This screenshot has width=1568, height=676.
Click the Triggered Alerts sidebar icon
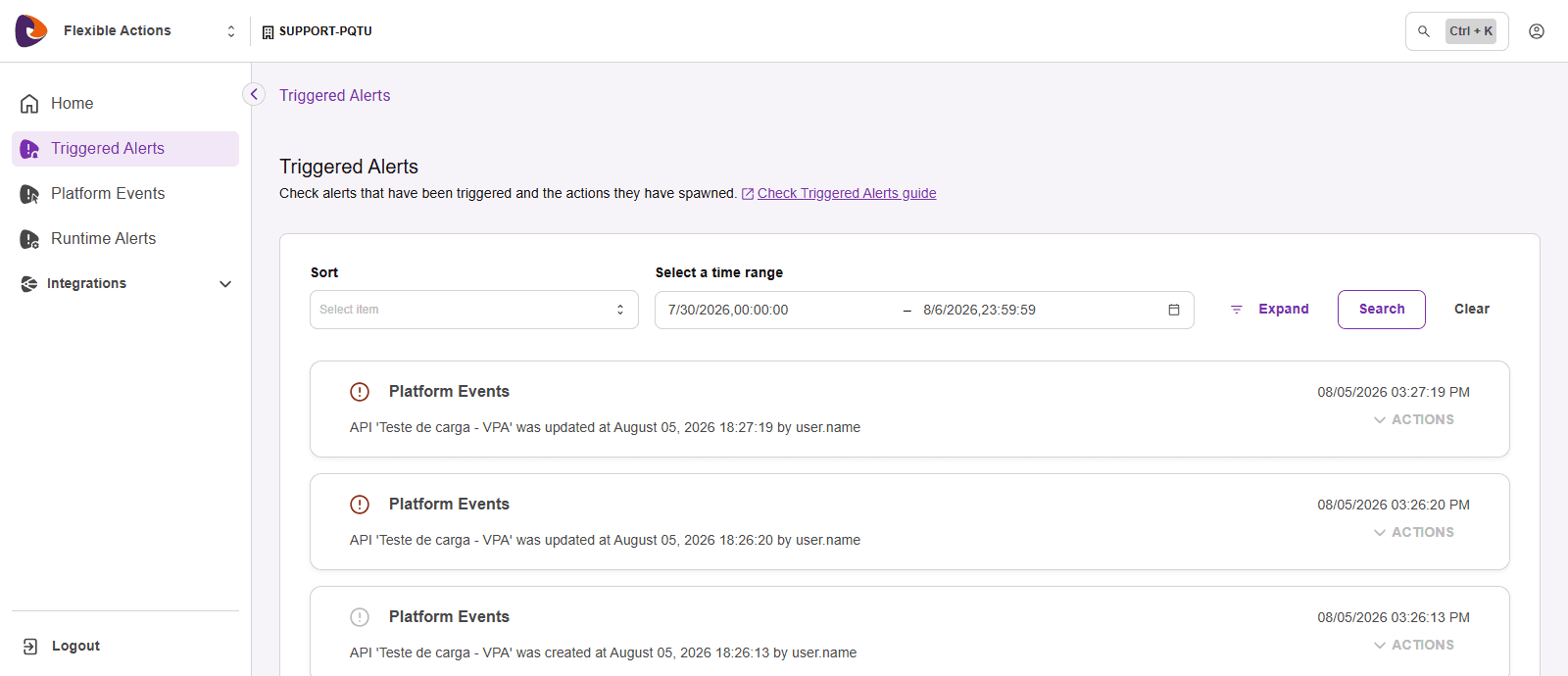29,149
